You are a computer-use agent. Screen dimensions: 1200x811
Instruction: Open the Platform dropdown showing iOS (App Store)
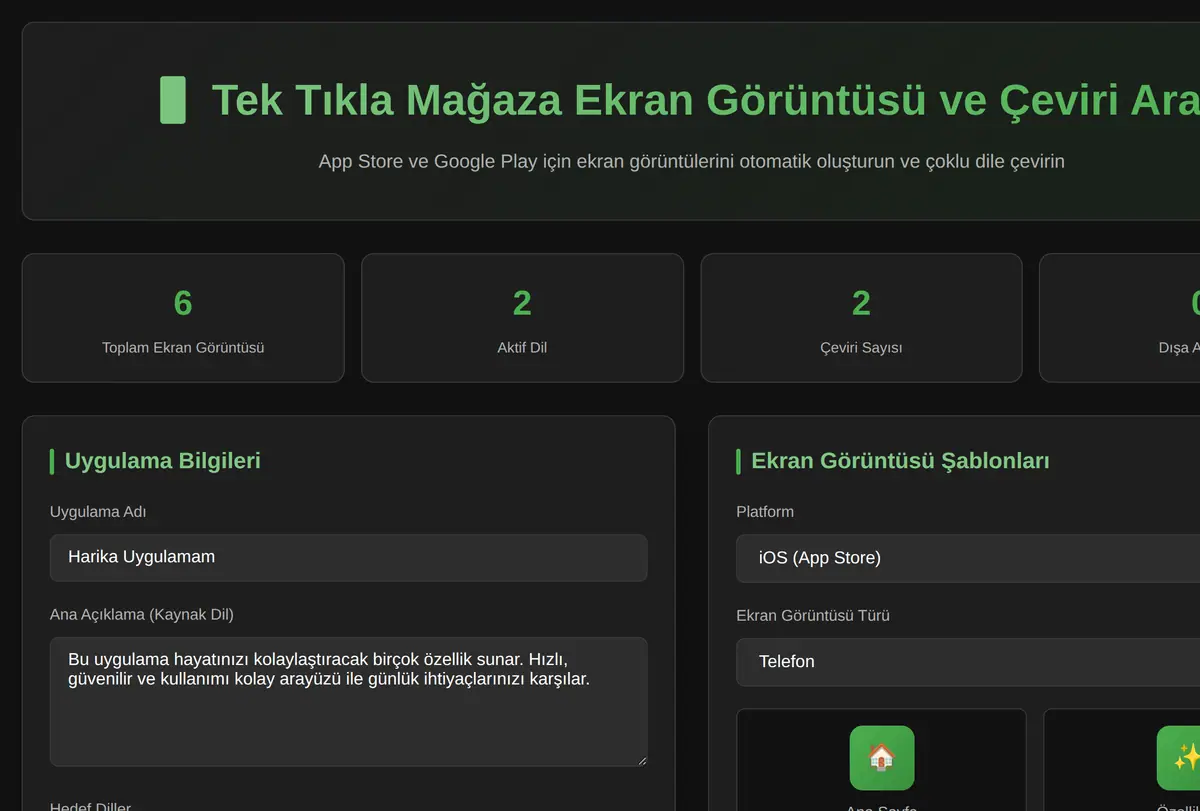[968, 558]
